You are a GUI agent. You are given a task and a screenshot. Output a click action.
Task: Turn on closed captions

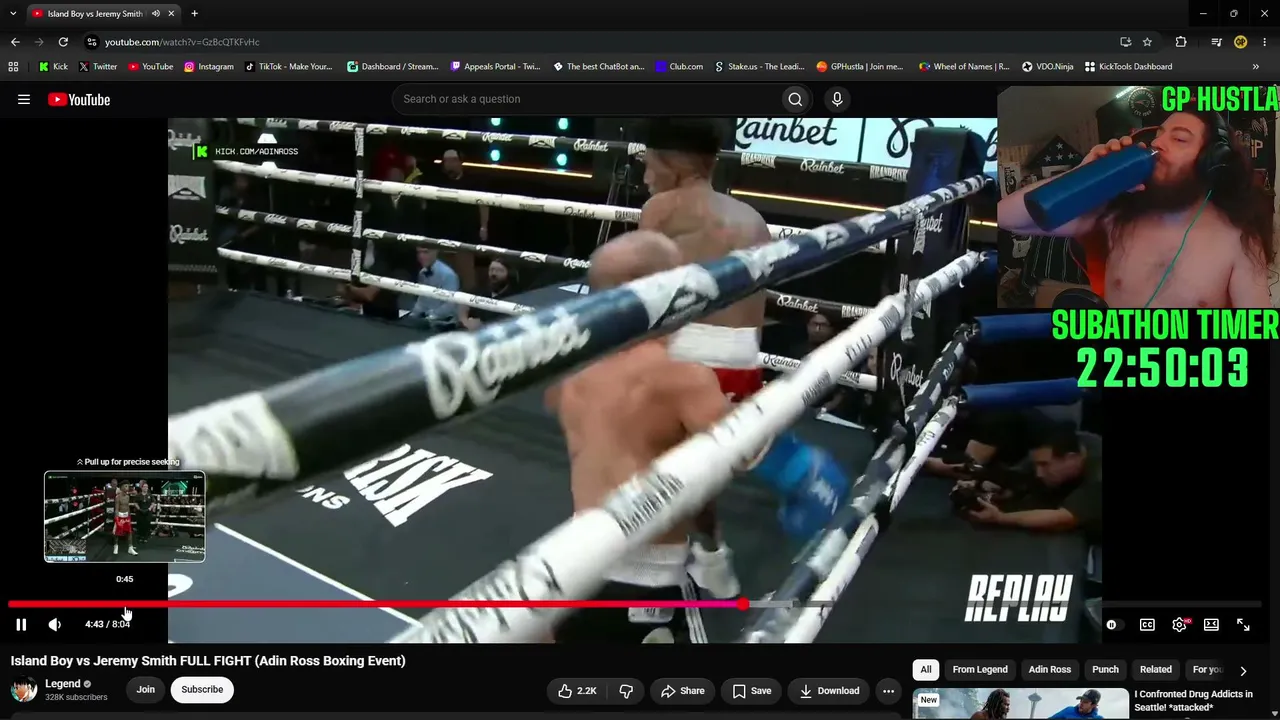(1147, 624)
